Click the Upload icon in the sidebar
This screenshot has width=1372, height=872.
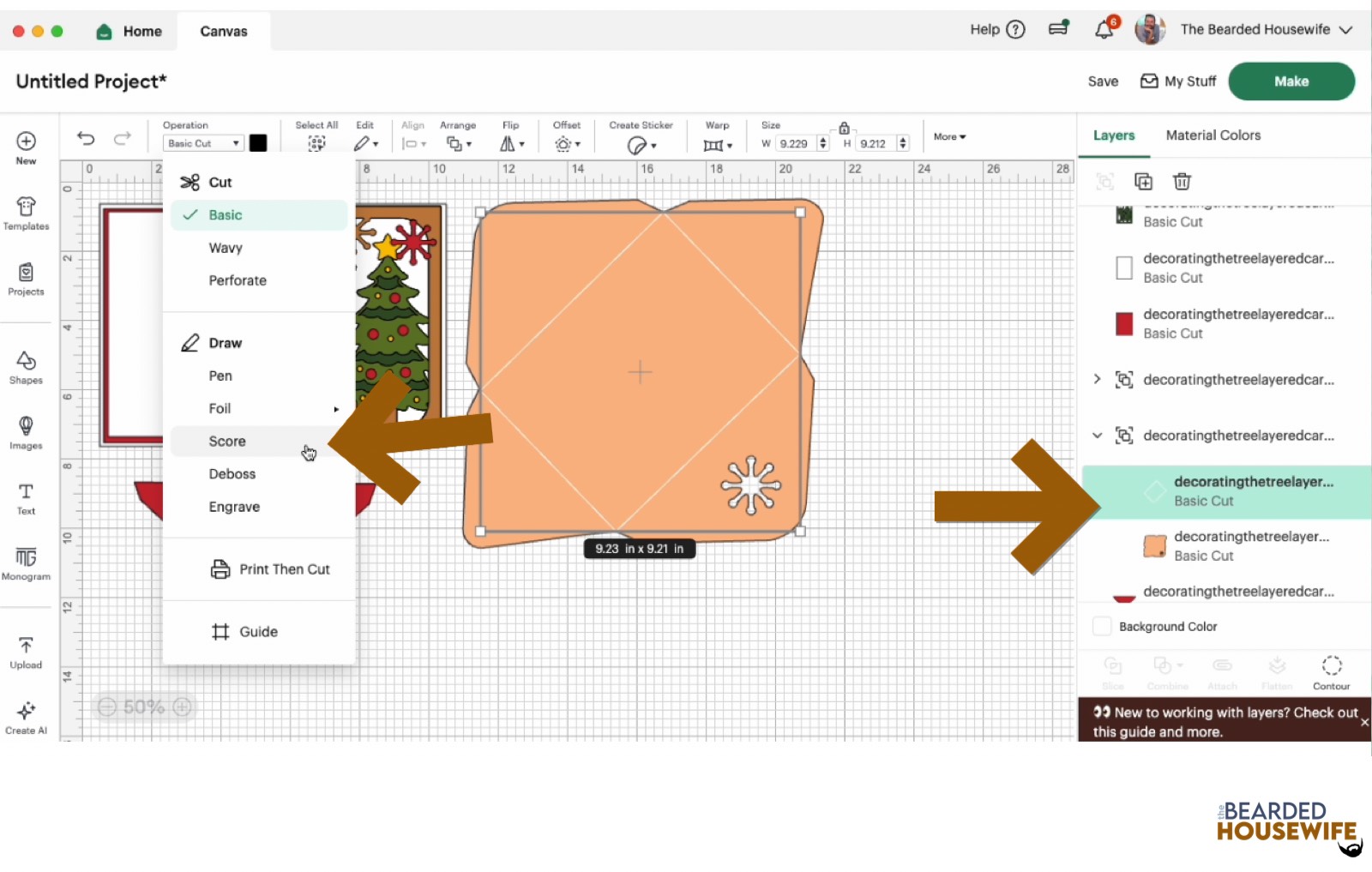click(x=26, y=652)
